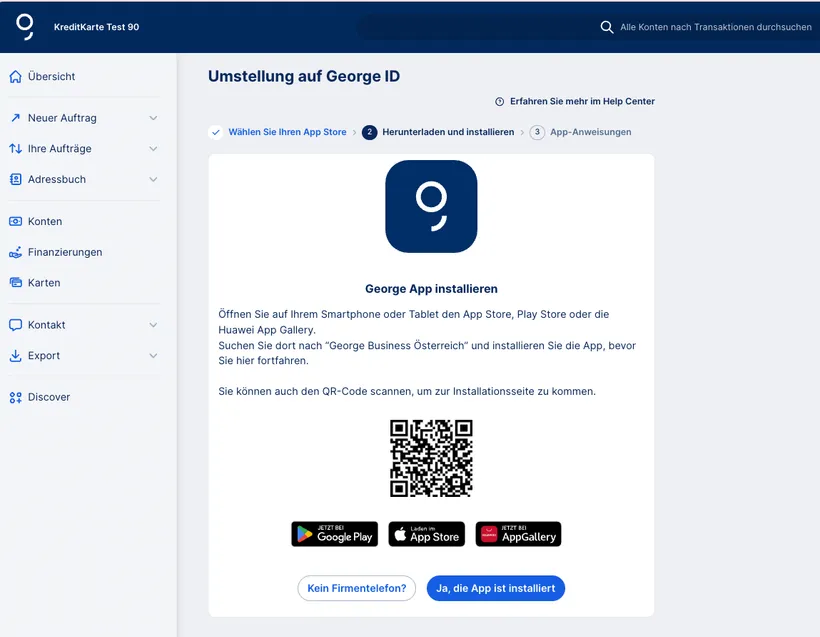Open the Google Play store badge
This screenshot has height=637, width=820.
pyautogui.click(x=334, y=534)
